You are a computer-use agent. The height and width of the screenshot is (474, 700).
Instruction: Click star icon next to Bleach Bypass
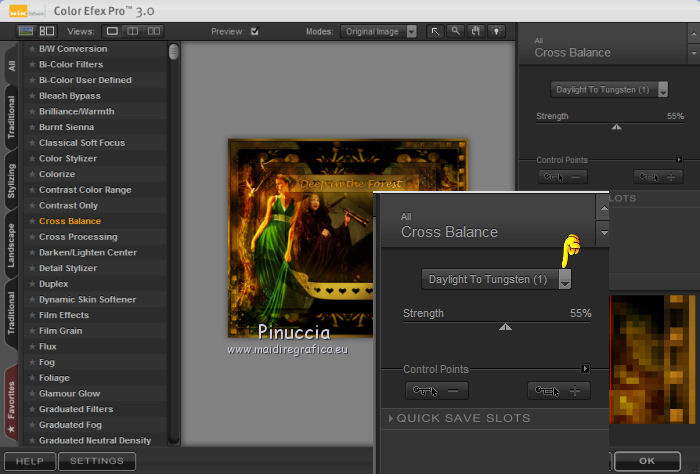point(32,96)
